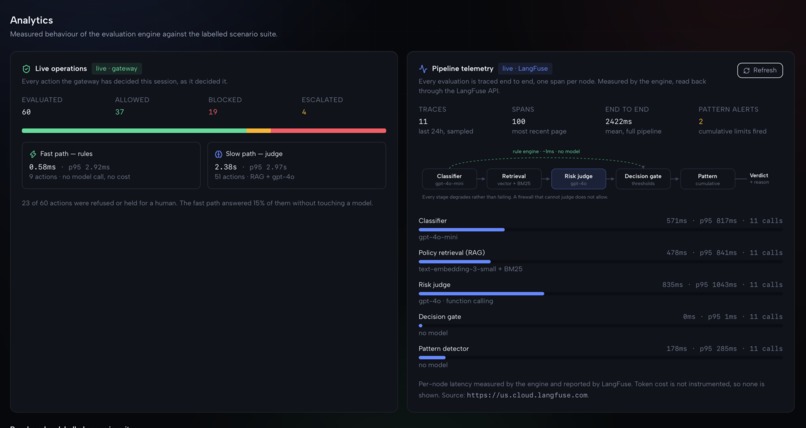Image resolution: width=806 pixels, height=428 pixels.
Task: Click Policy retrieval stats '478ms · p95 841ms'
Action: point(701,253)
